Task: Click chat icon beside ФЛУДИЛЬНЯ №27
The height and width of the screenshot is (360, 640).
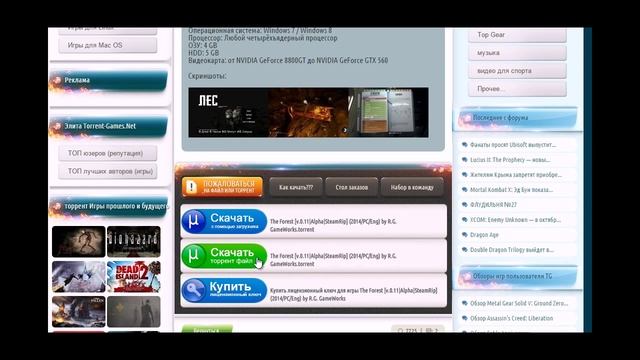Action: 464,205
